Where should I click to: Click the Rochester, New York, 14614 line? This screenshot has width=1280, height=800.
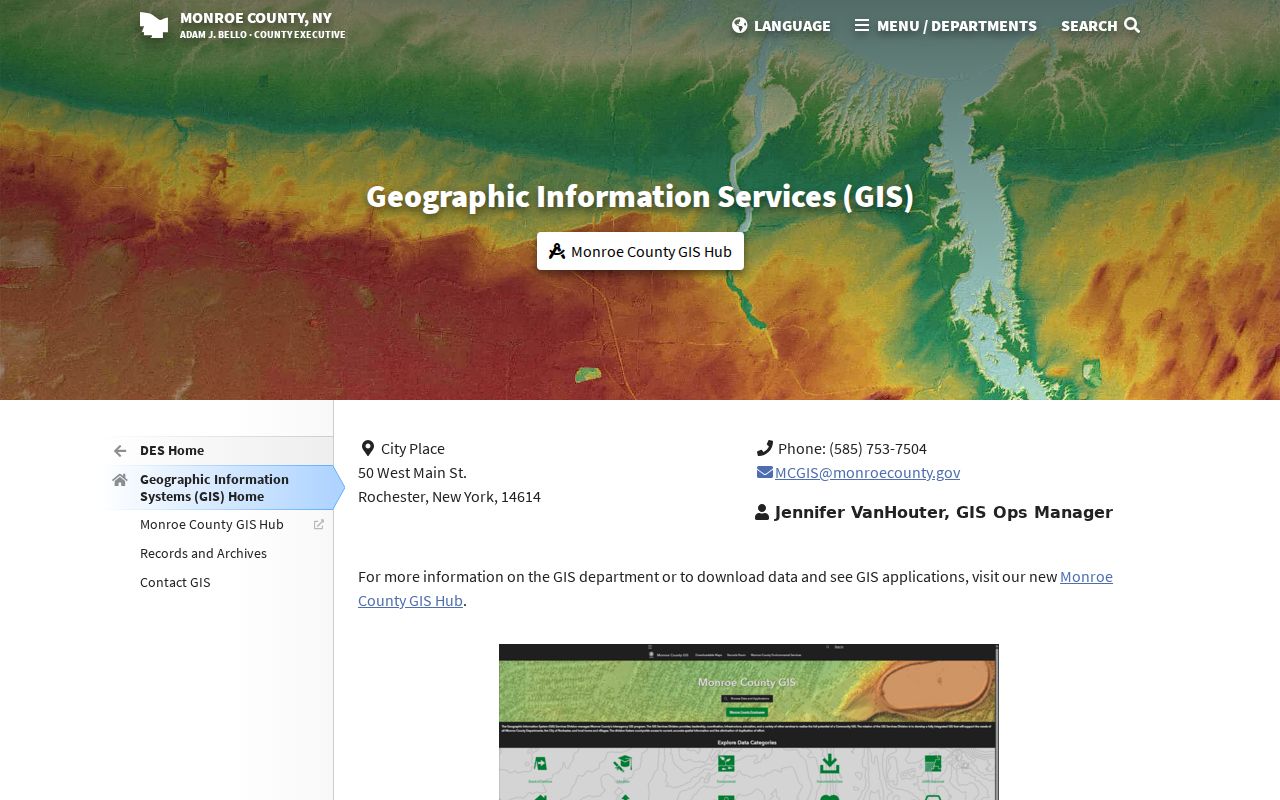click(x=449, y=496)
